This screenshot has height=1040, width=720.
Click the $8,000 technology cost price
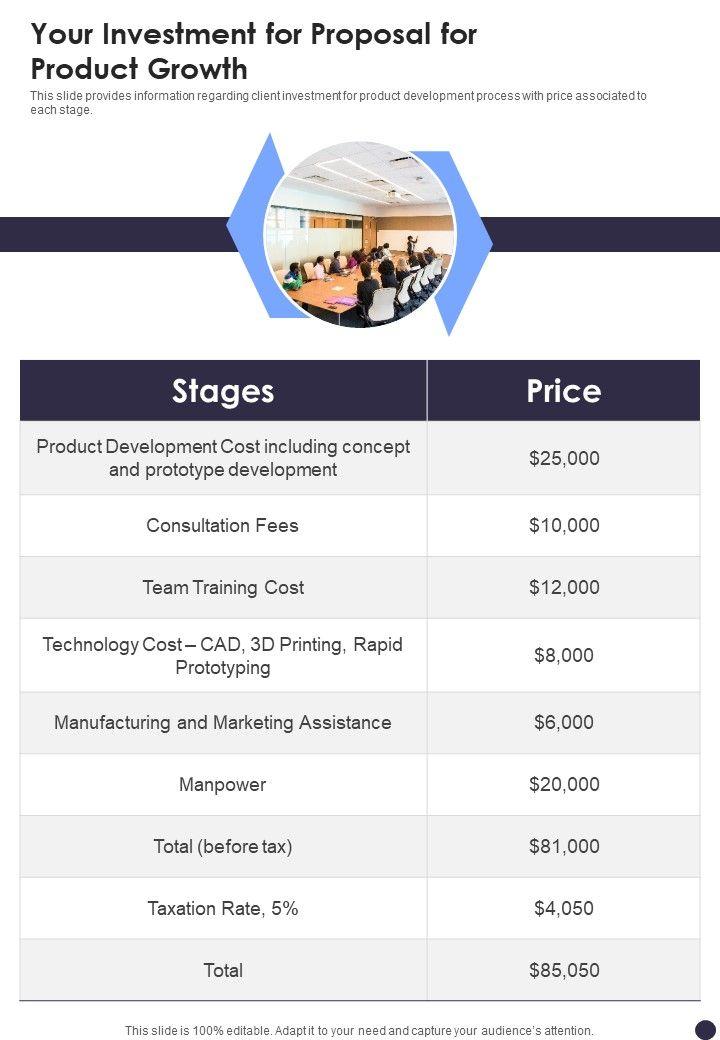click(564, 655)
